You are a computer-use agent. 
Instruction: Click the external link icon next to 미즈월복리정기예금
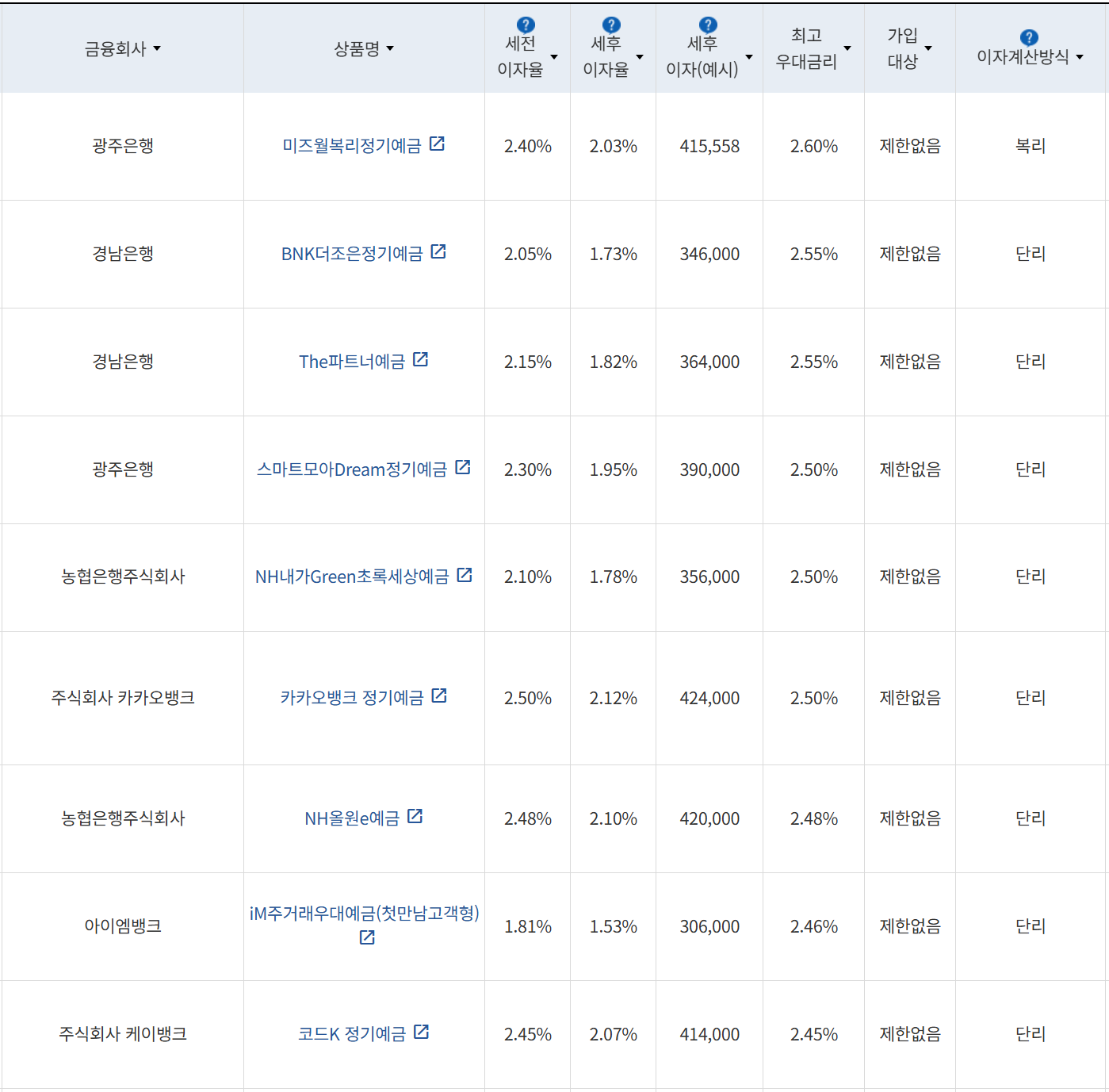tap(438, 144)
